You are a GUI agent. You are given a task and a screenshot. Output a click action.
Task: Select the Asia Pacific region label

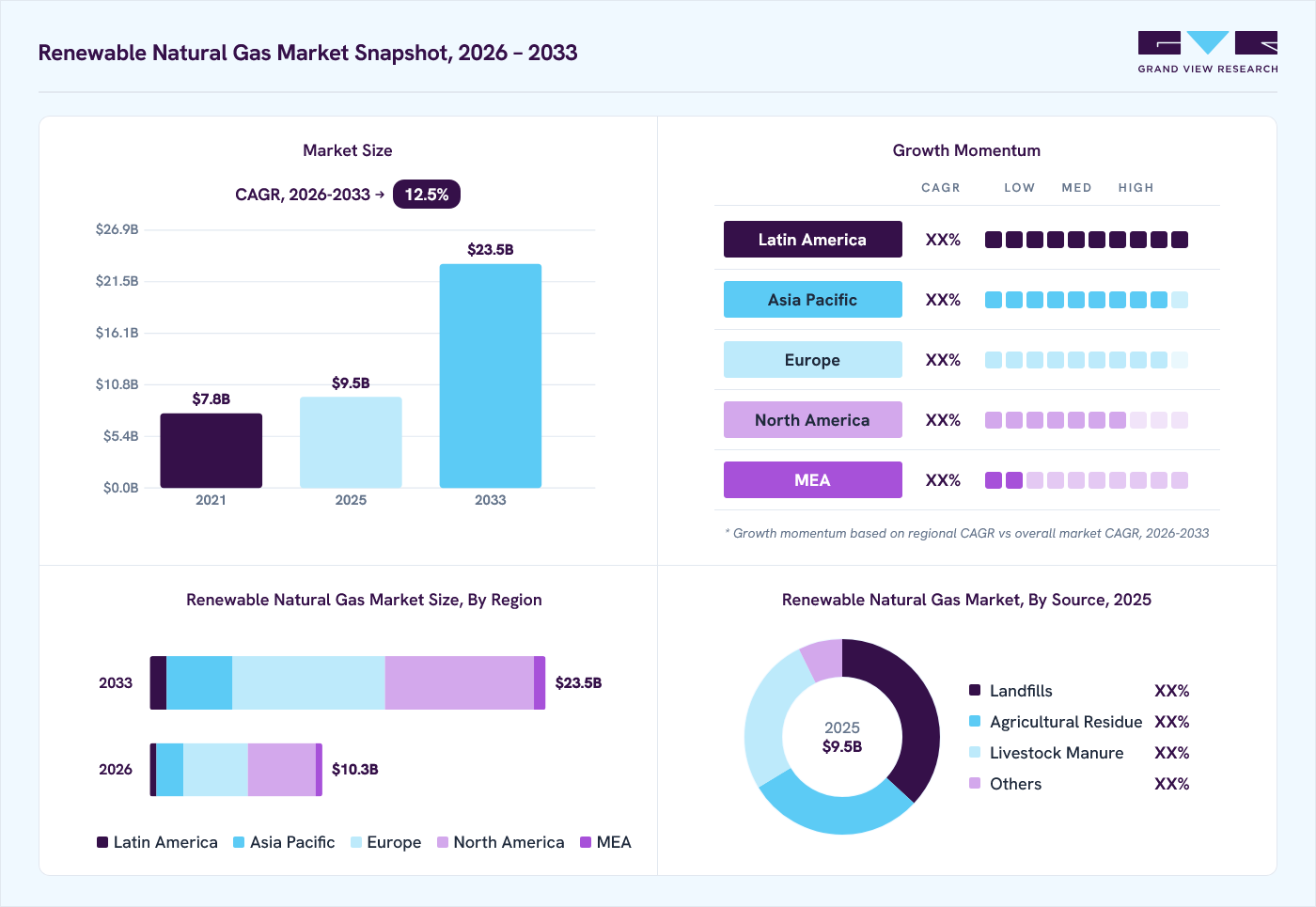[x=812, y=300]
